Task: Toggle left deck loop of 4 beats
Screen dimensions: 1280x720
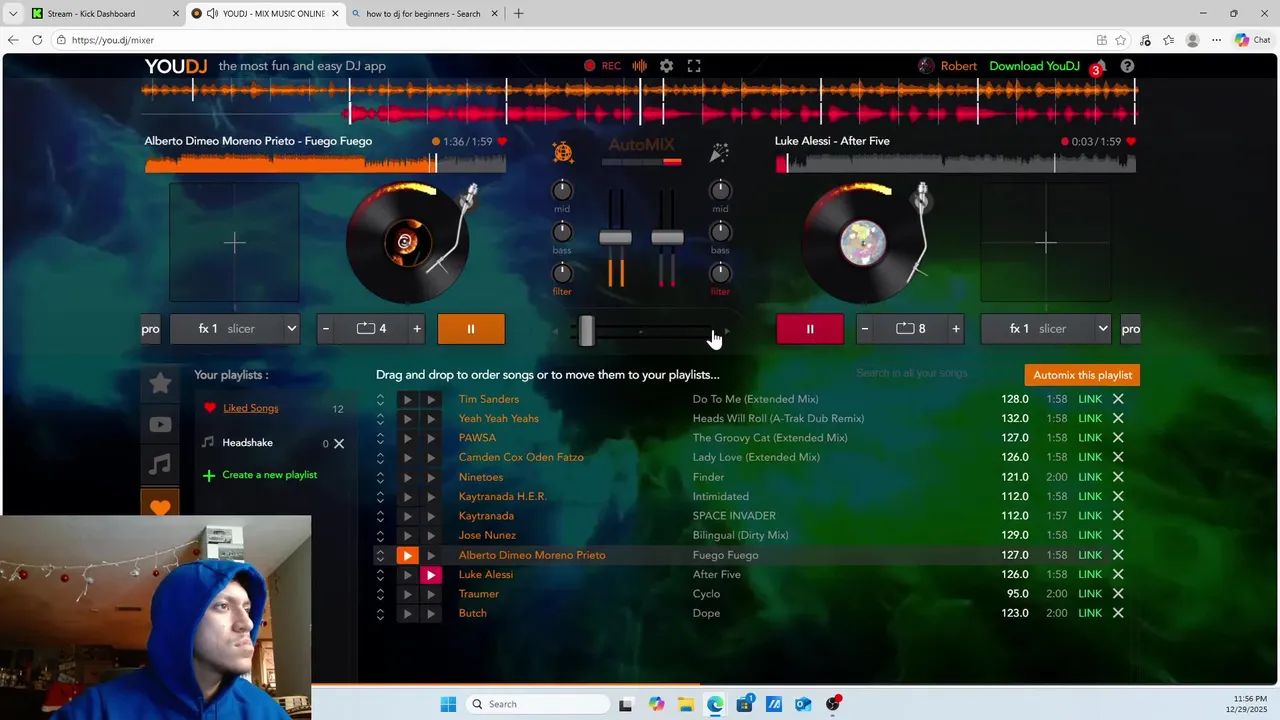Action: click(x=371, y=329)
